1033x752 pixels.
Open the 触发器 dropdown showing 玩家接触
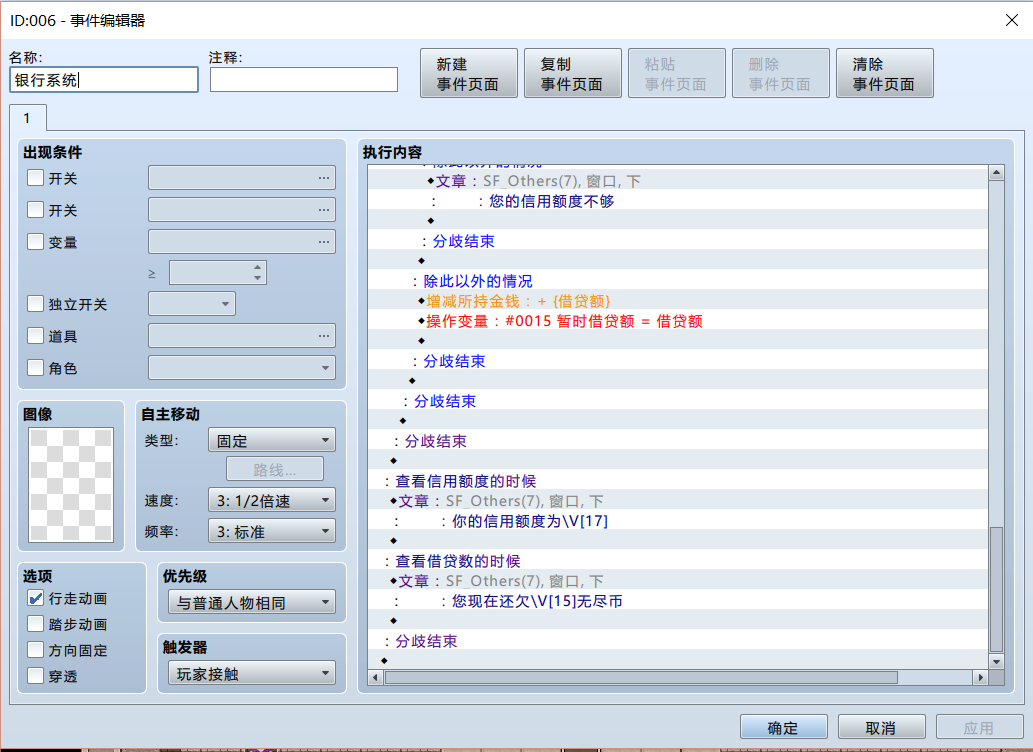[252, 674]
